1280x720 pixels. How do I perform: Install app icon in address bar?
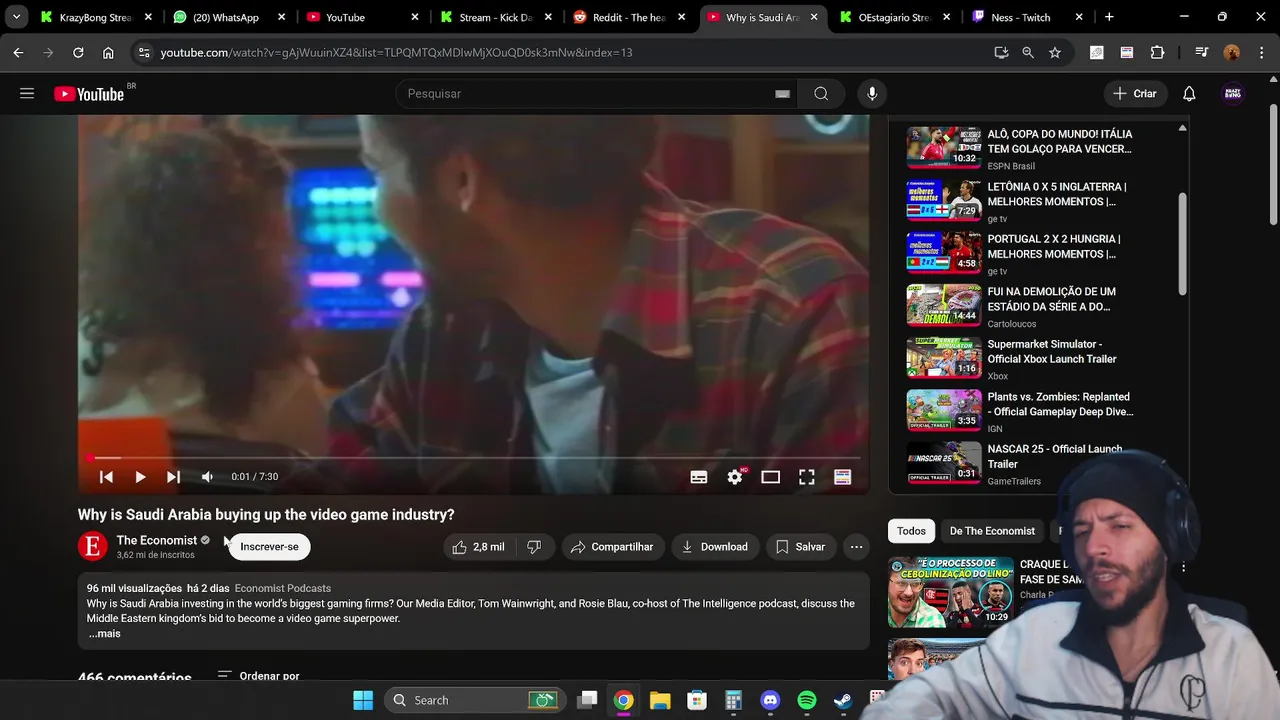tap(1001, 52)
